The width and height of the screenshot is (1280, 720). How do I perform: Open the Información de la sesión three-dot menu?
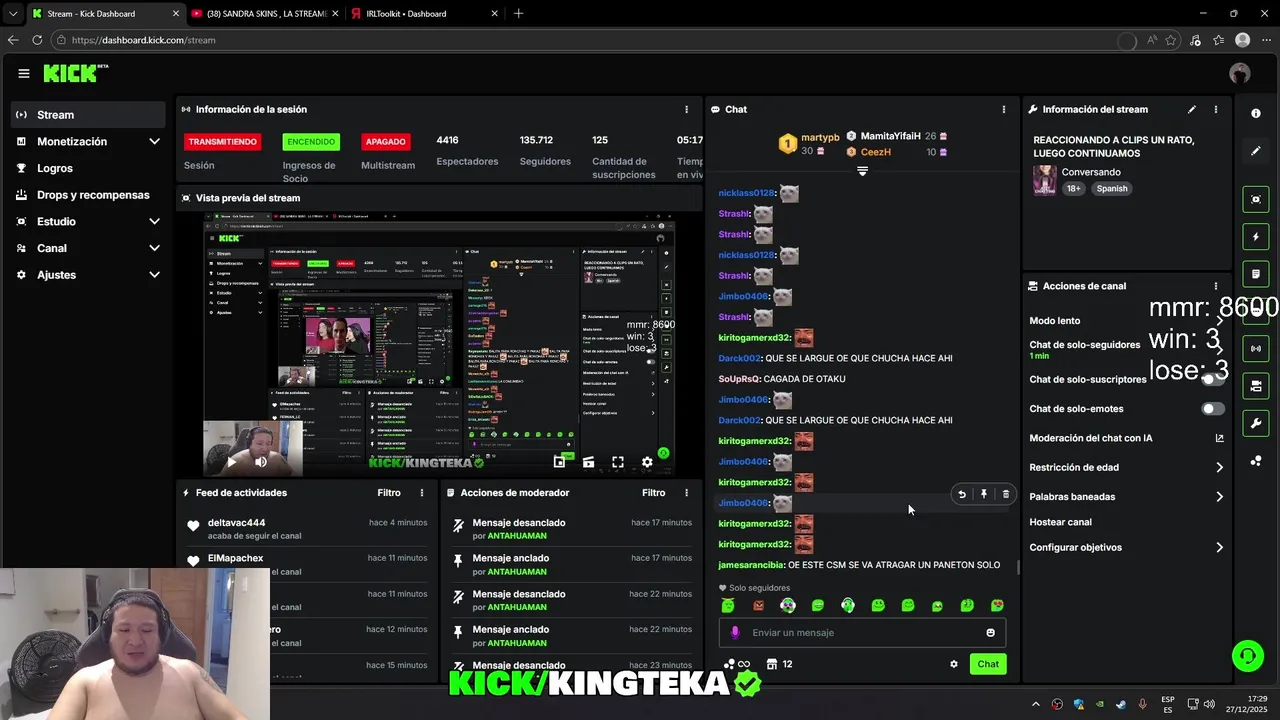(x=686, y=109)
